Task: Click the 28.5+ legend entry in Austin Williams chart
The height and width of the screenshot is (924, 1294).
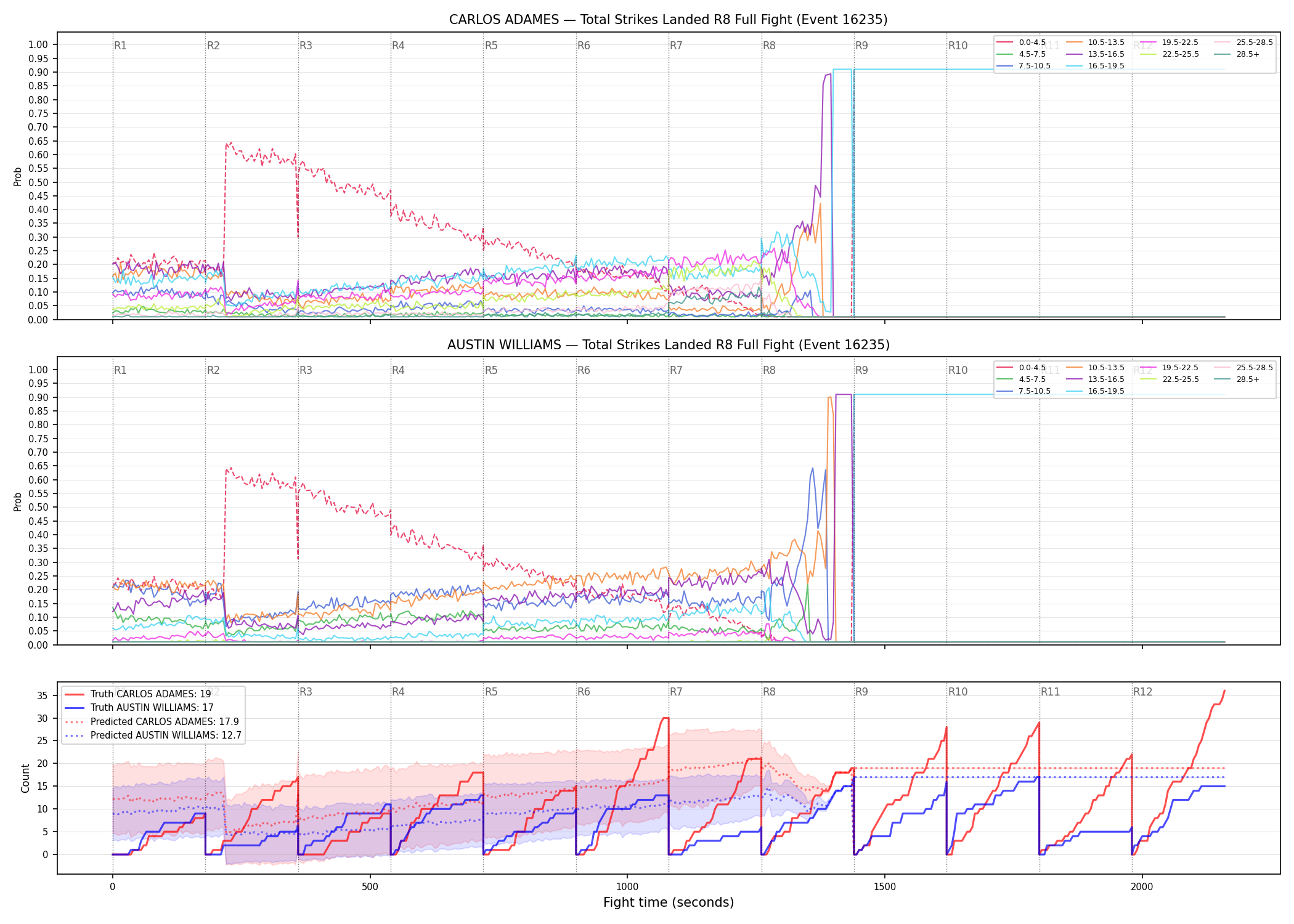Action: 1237,379
